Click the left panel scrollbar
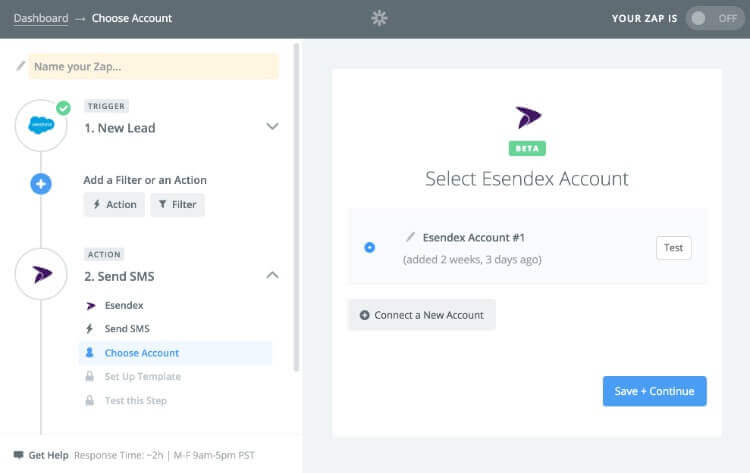This screenshot has height=473, width=750. (296, 207)
